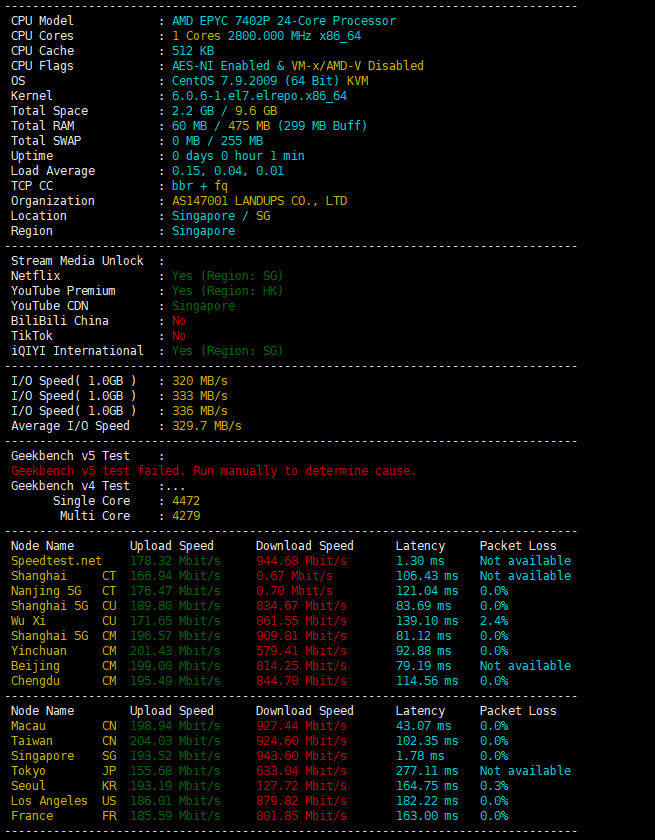Click the AS147001 LANDUPS CO., LTD organization

point(259,201)
